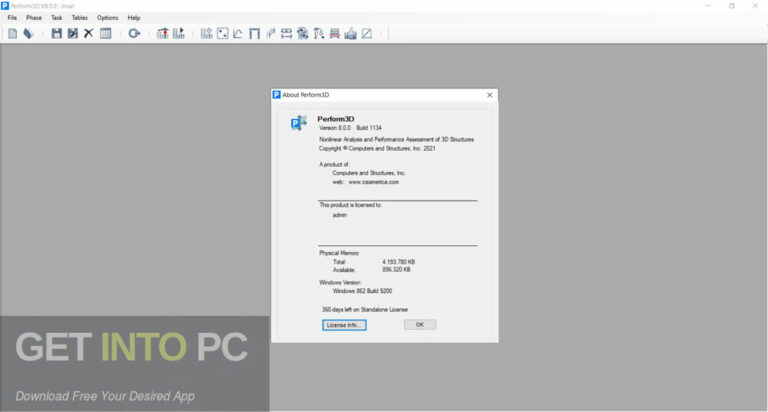Viewport: 768px width, 412px height.
Task: Open the File menu
Action: click(x=12, y=18)
